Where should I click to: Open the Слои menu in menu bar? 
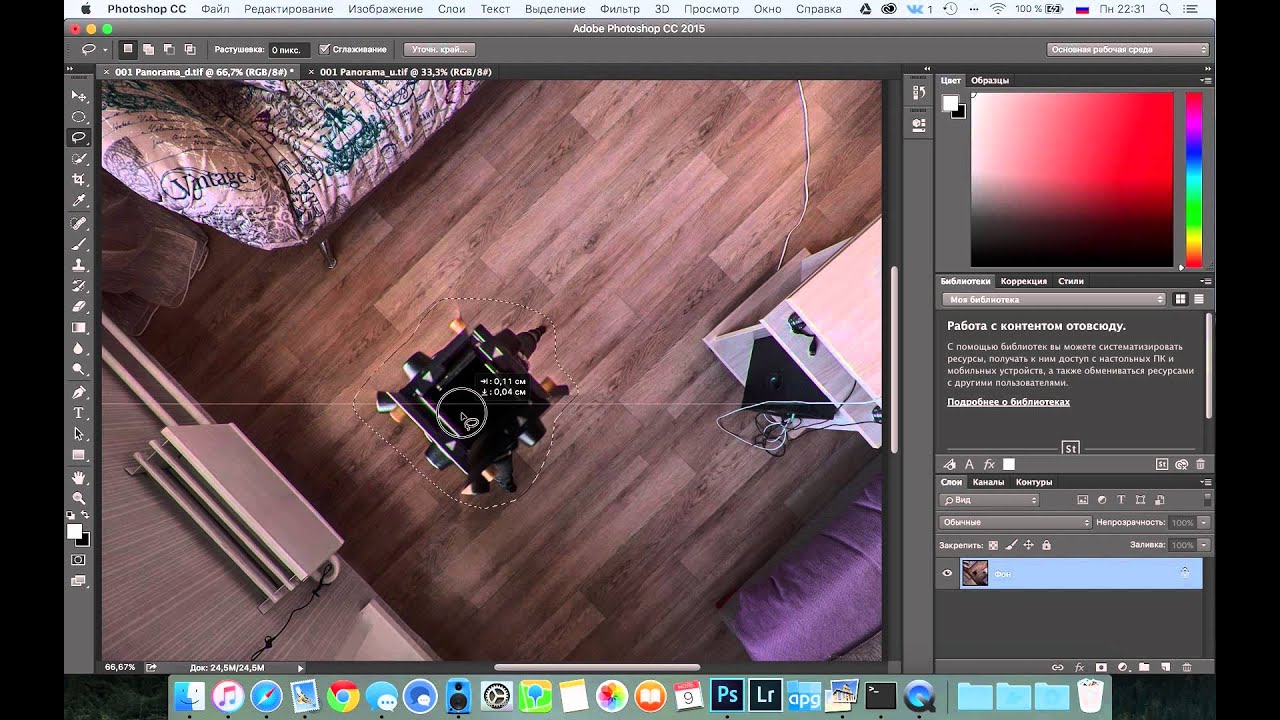(x=451, y=9)
